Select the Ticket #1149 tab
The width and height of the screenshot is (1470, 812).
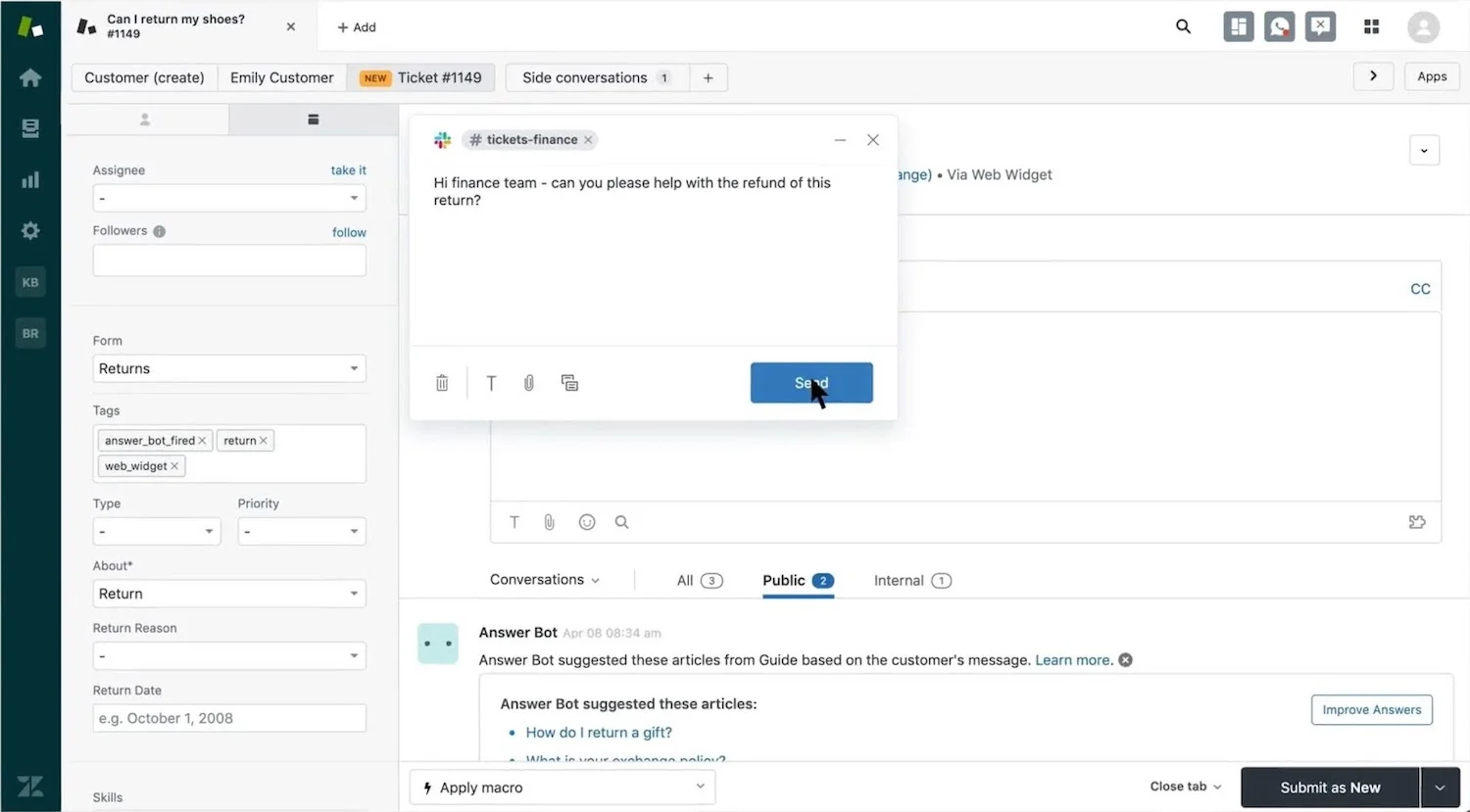(x=420, y=77)
